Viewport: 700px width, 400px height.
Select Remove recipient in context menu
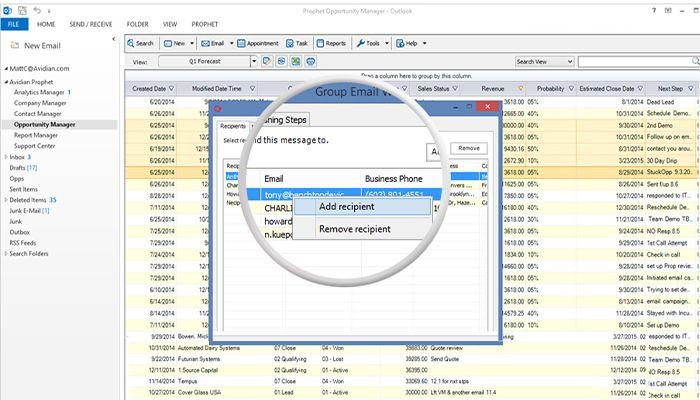pos(354,229)
